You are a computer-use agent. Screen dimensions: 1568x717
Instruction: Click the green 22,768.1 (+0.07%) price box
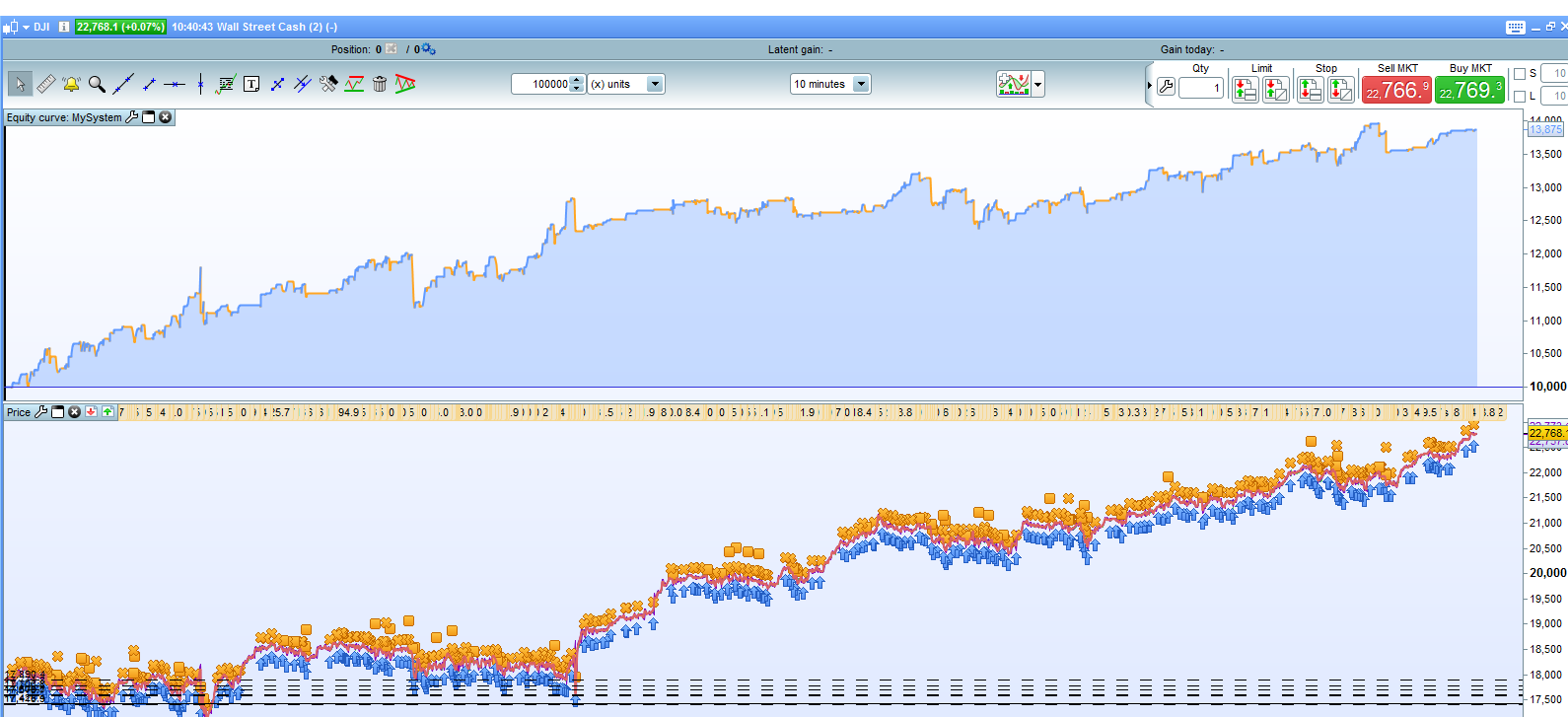(121, 27)
